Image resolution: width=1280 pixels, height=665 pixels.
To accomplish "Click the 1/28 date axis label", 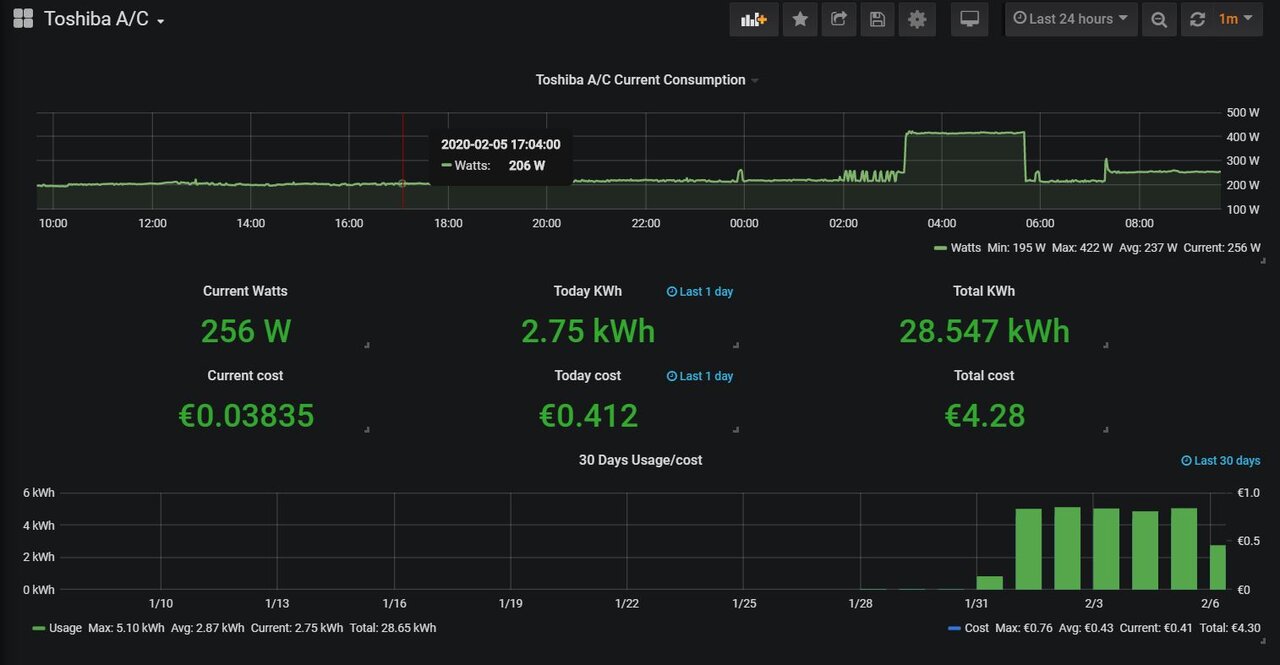I will point(861,604).
